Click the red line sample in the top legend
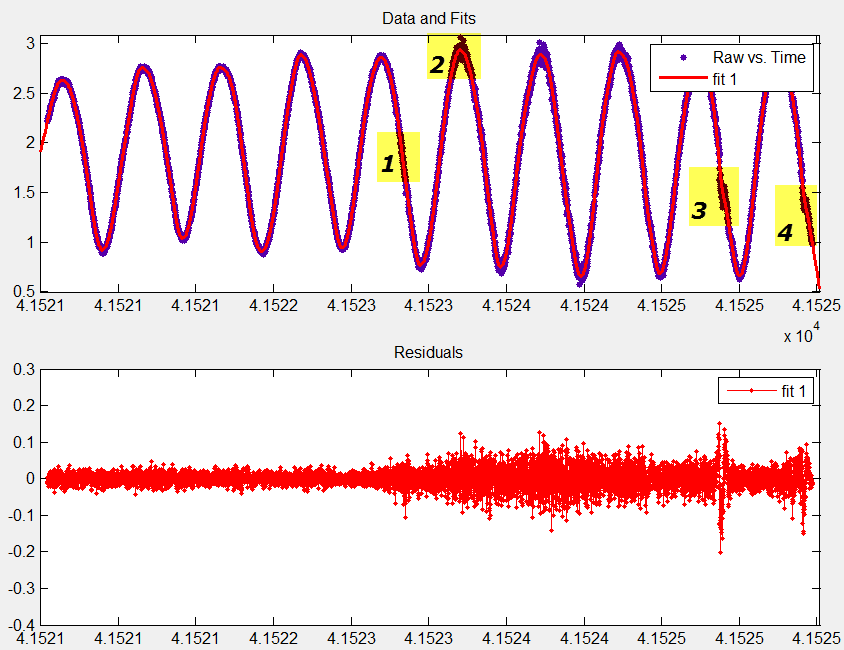The image size is (844, 650). [x=681, y=79]
